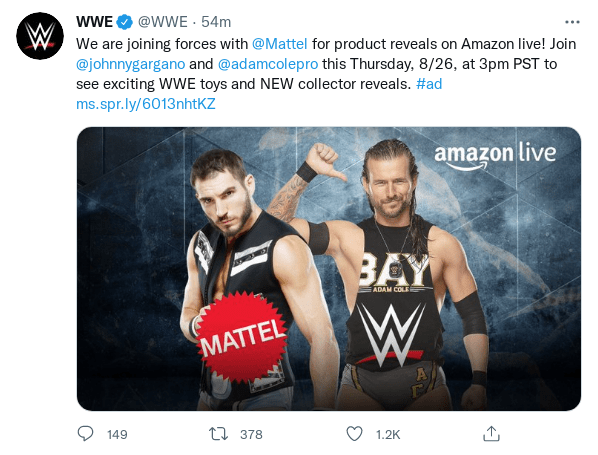Click the amazon live logo in image
598x455 pixels.
pyautogui.click(x=495, y=156)
